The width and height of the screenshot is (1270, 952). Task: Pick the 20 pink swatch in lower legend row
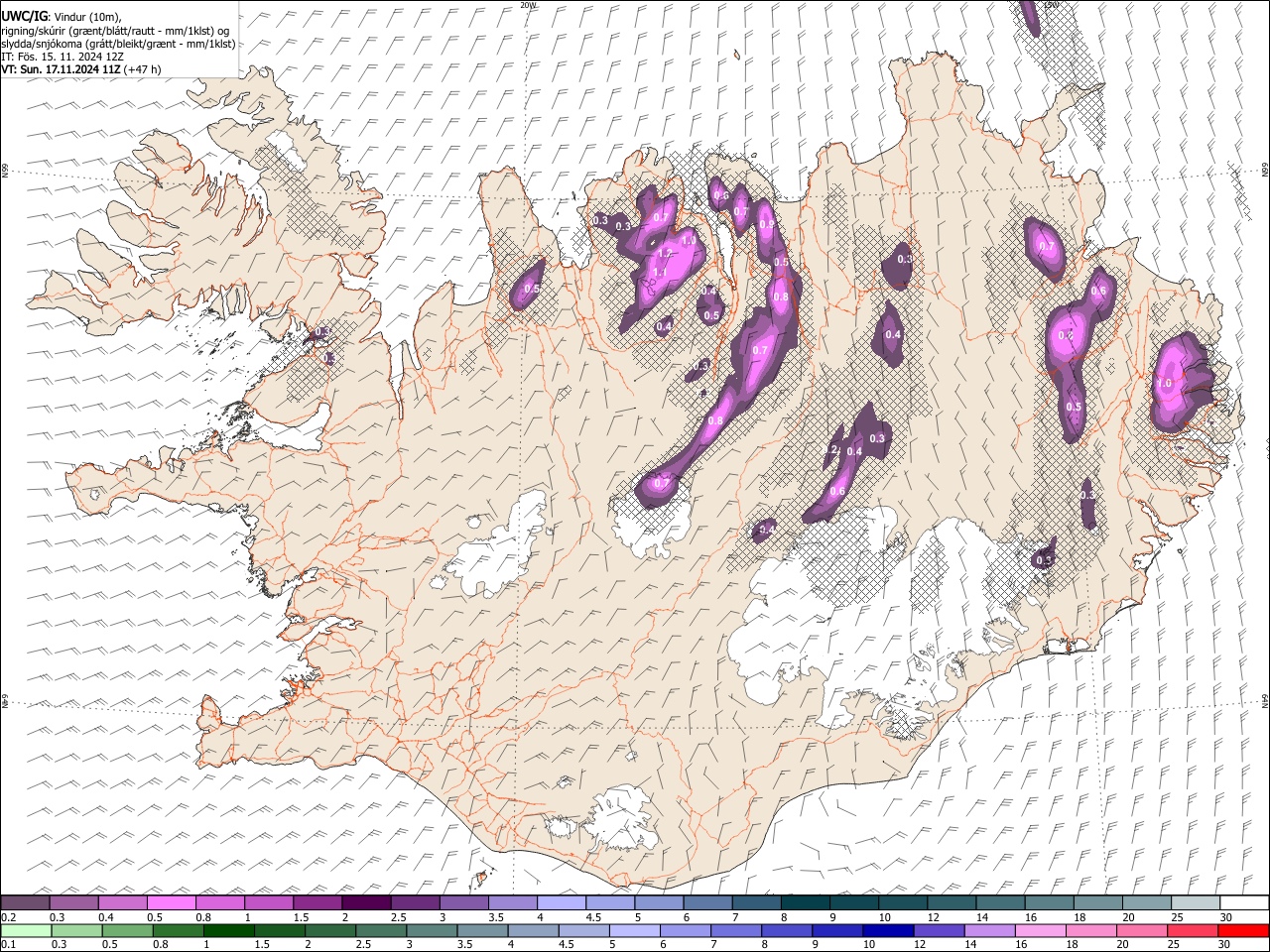1142,930
